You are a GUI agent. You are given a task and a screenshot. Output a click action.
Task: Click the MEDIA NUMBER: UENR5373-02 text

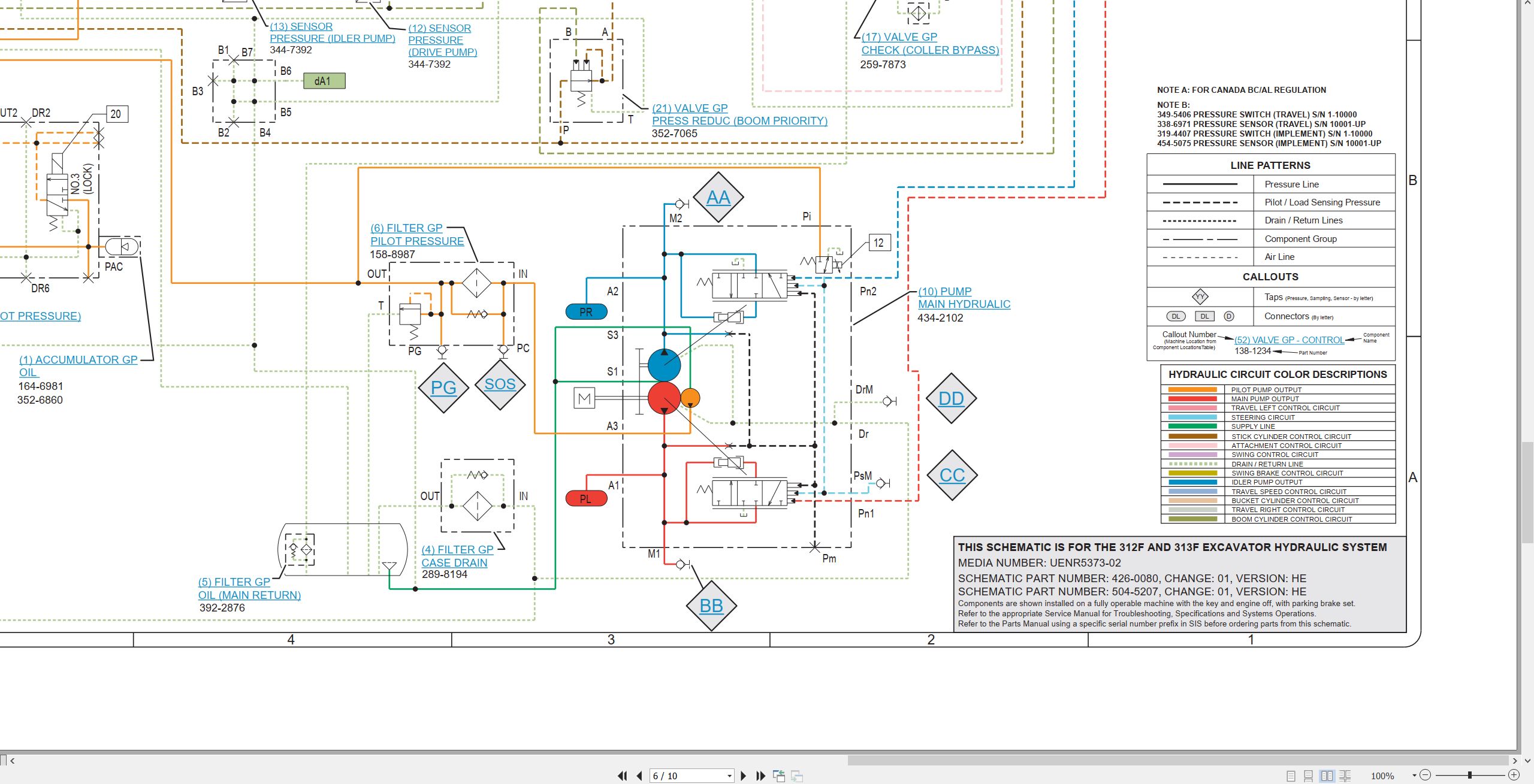pos(1039,563)
